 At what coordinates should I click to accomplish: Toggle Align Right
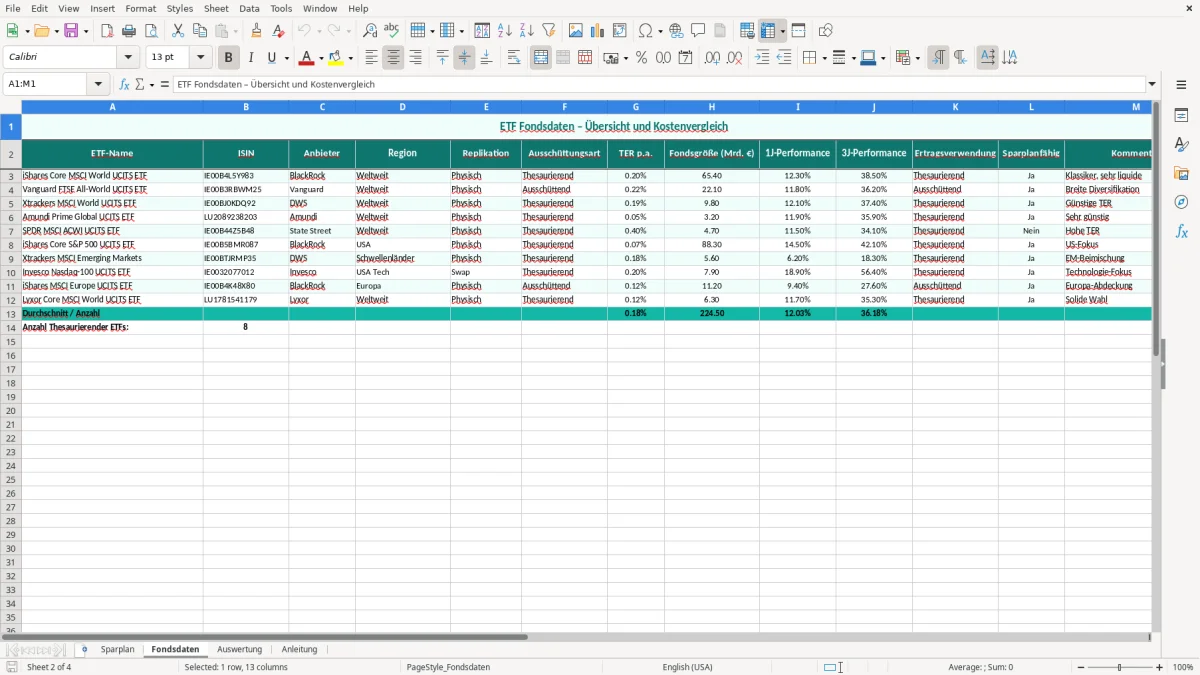pos(415,58)
